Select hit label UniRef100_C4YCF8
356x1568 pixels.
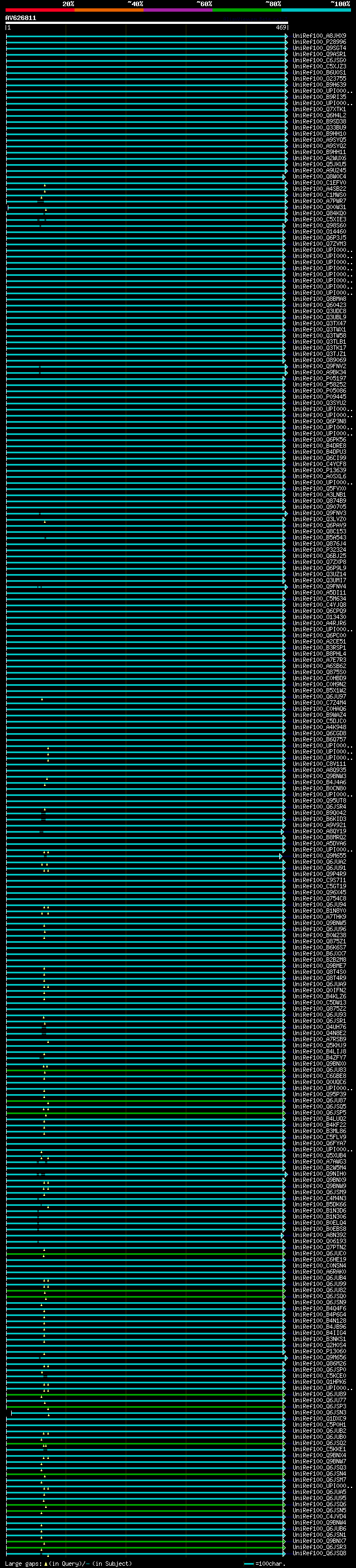(x=319, y=464)
